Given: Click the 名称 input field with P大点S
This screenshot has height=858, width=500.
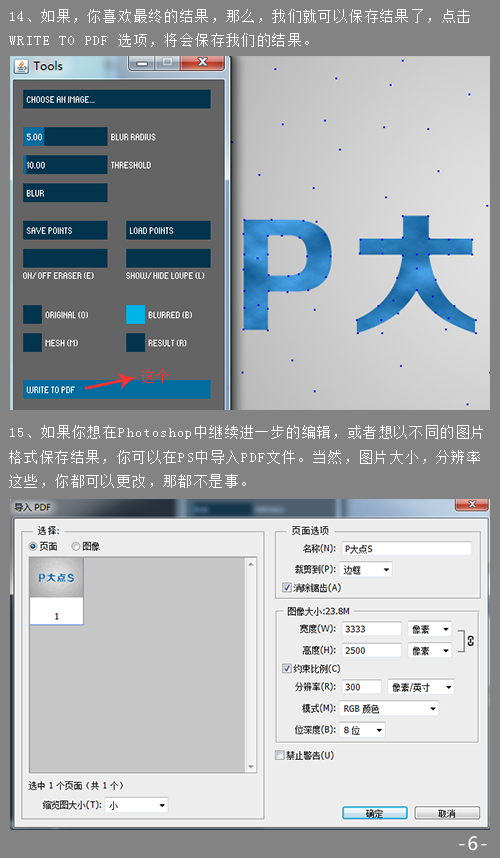Looking at the screenshot, I should (406, 548).
